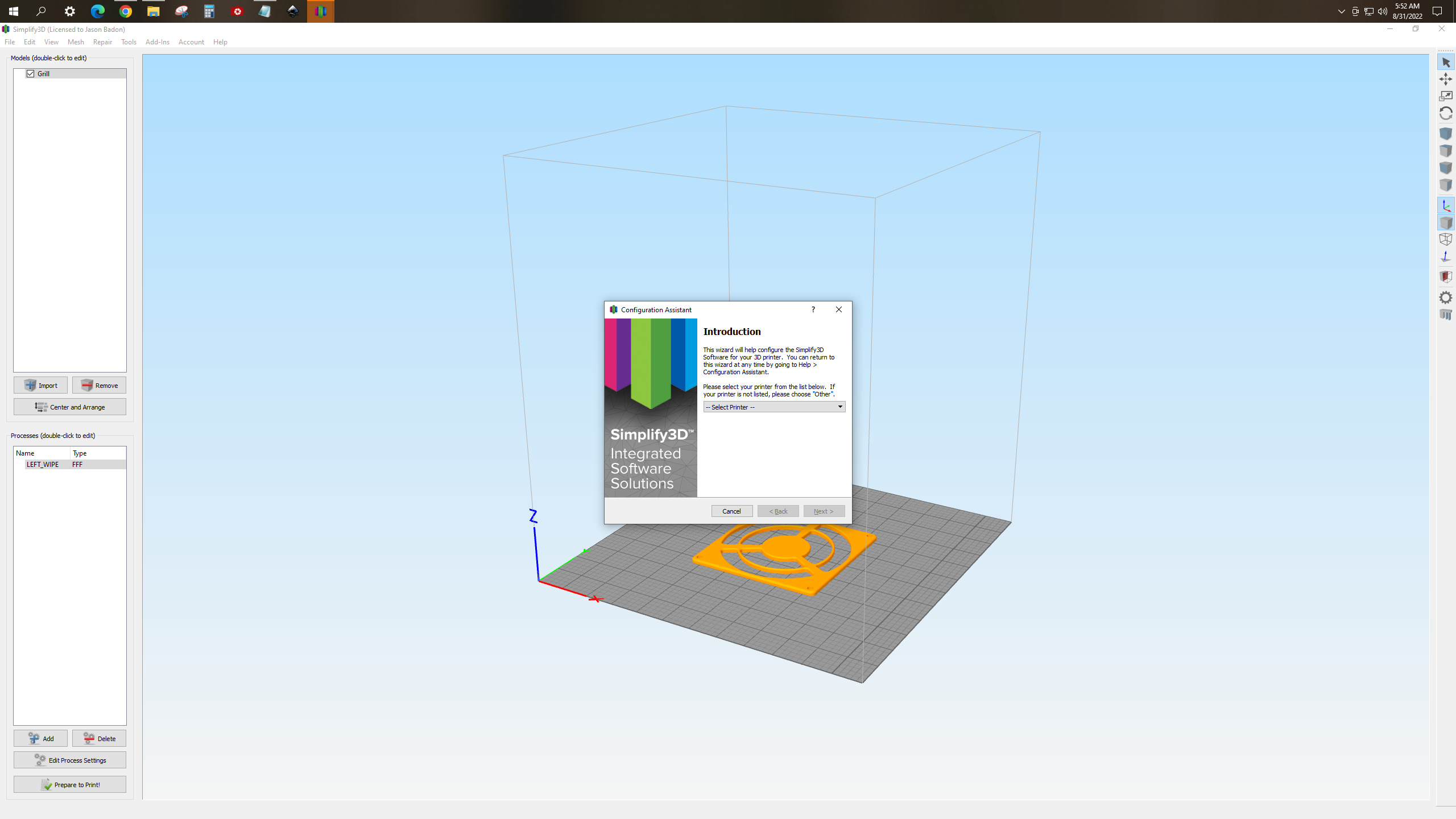Click the Next button in wizard
Viewport: 1456px width, 819px height.
824,511
